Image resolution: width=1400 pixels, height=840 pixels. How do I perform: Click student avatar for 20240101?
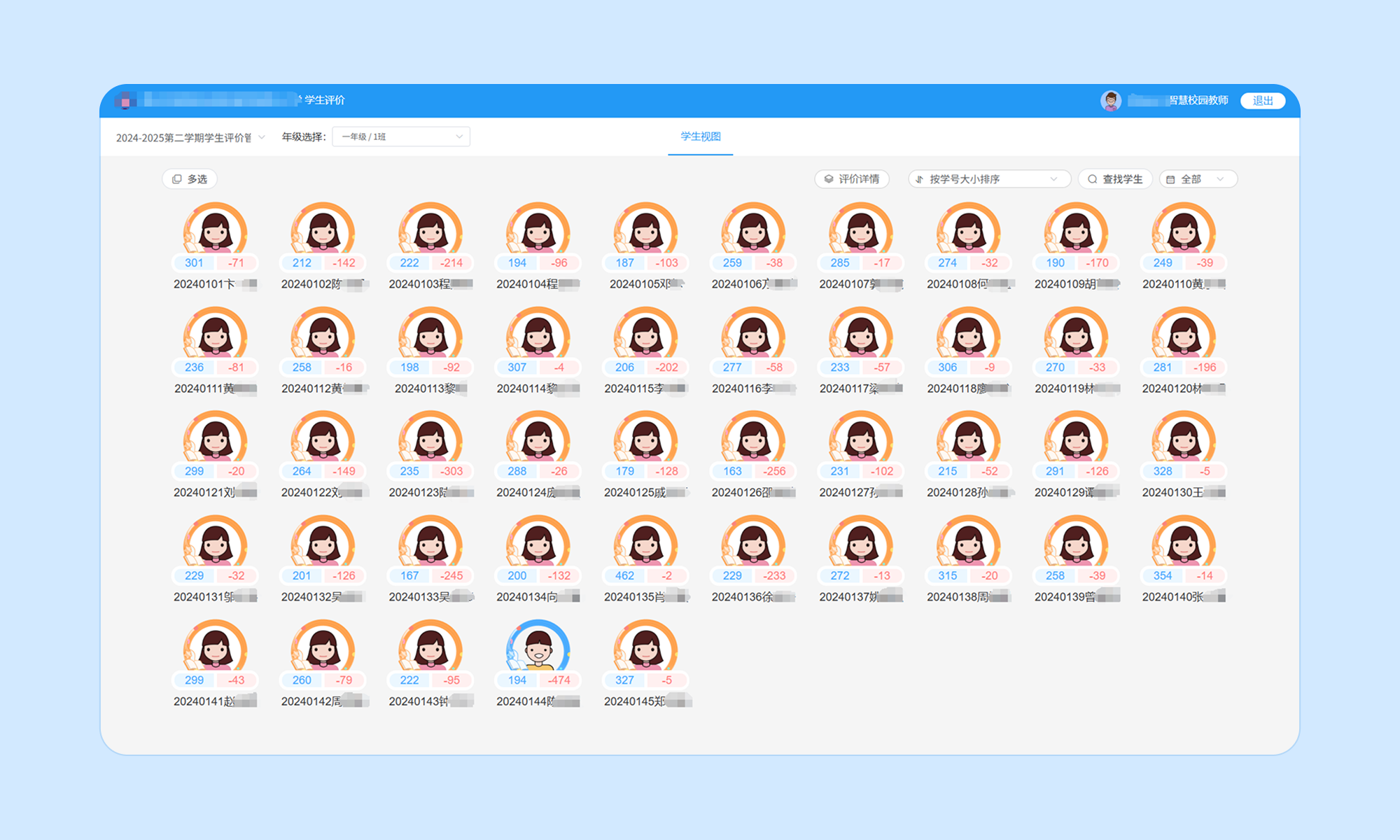[x=215, y=229]
